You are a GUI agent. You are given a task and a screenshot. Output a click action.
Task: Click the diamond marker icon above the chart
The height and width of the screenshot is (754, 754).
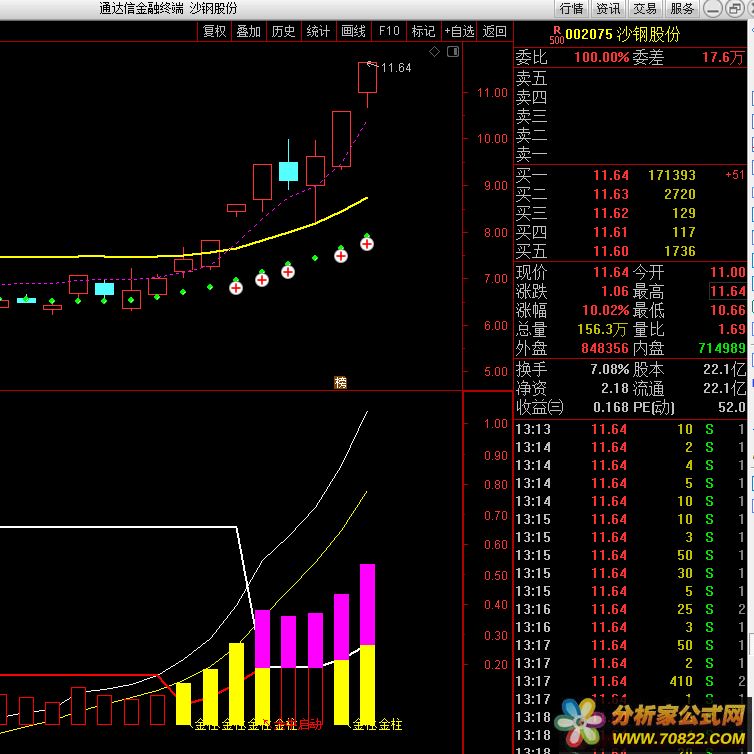click(433, 50)
